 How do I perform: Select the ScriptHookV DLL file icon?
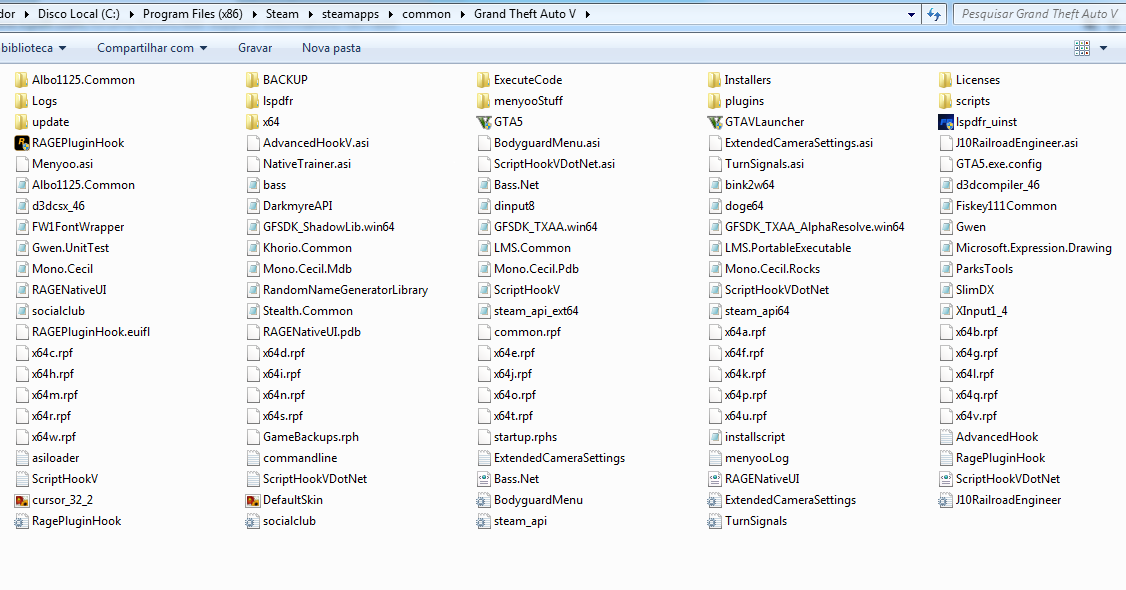[484, 290]
